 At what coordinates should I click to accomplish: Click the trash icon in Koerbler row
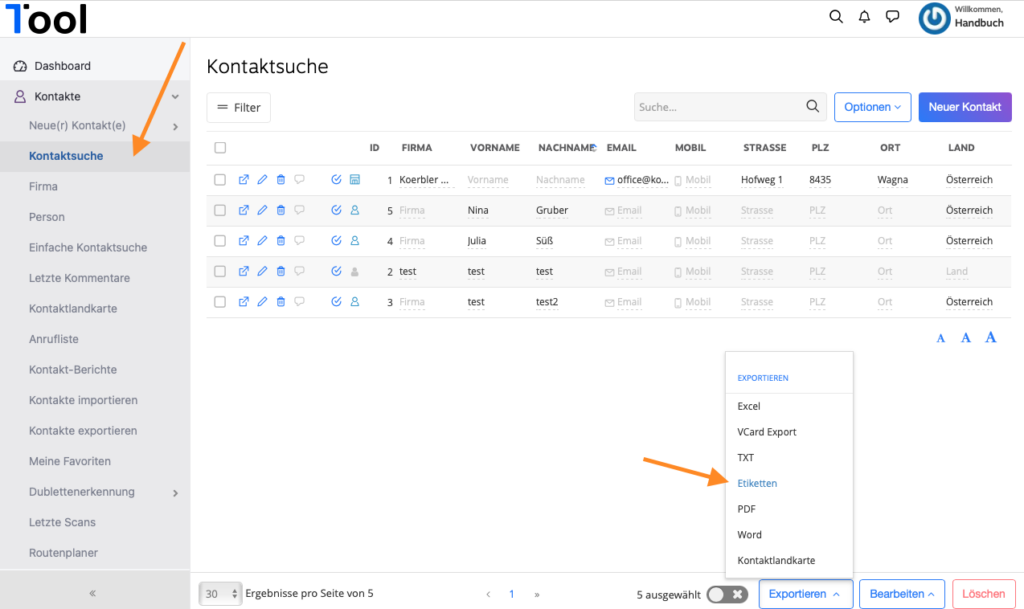point(281,180)
